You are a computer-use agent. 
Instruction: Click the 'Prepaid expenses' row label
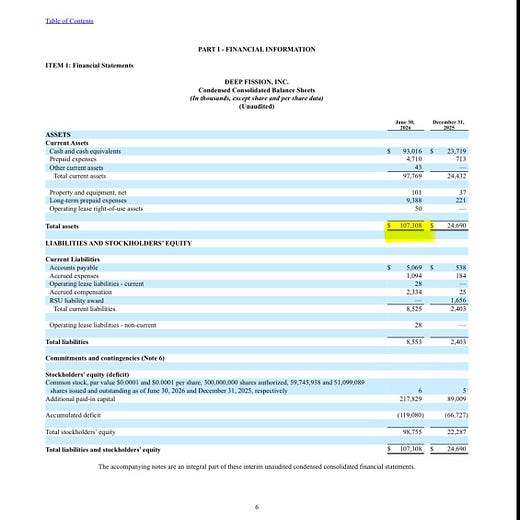73,159
